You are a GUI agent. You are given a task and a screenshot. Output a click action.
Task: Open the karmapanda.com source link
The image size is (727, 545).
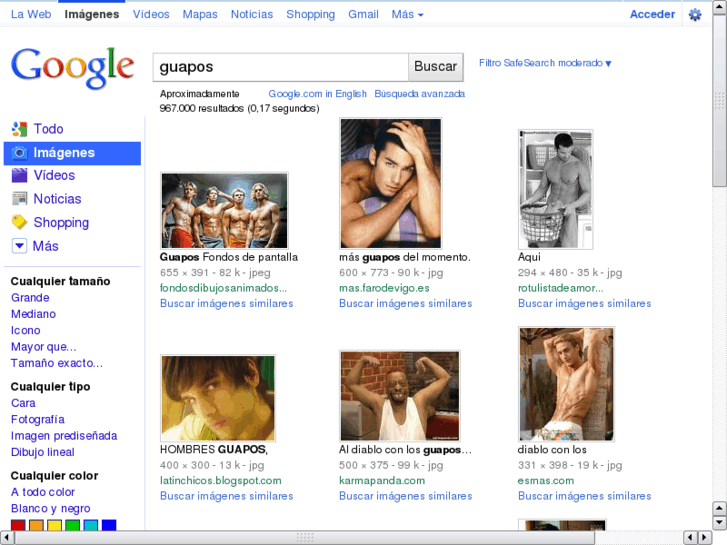[382, 481]
